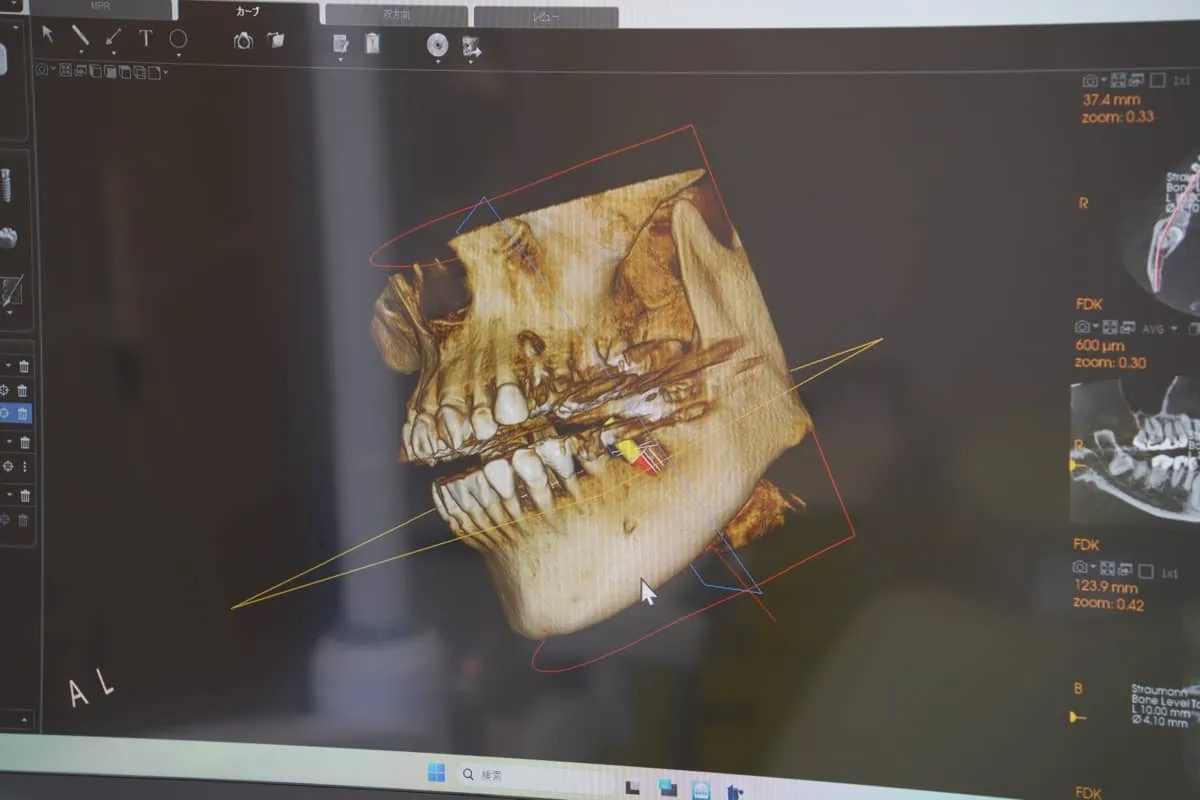Click the panoramic jaw X-ray view
This screenshot has width=1200, height=800.
[1135, 450]
